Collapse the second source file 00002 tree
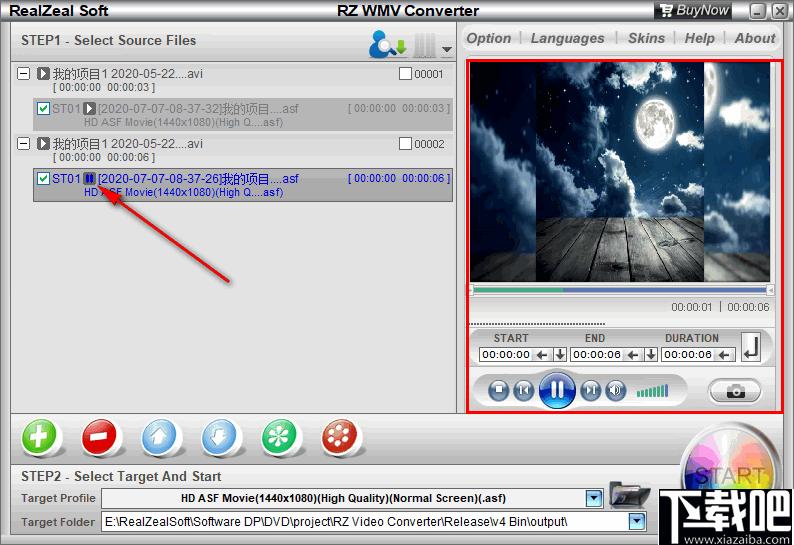This screenshot has width=794, height=545. point(23,144)
